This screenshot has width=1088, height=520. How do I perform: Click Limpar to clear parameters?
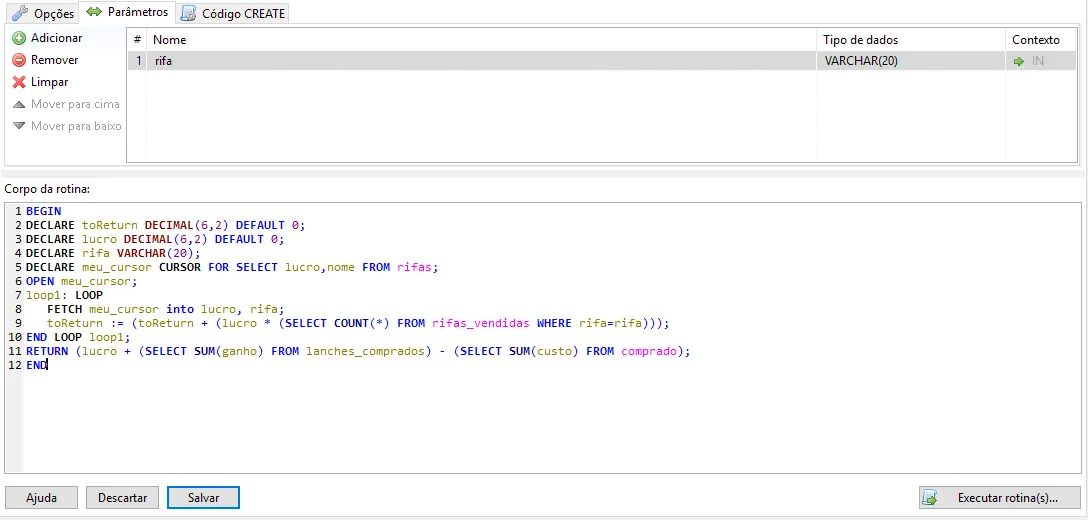tap(49, 82)
